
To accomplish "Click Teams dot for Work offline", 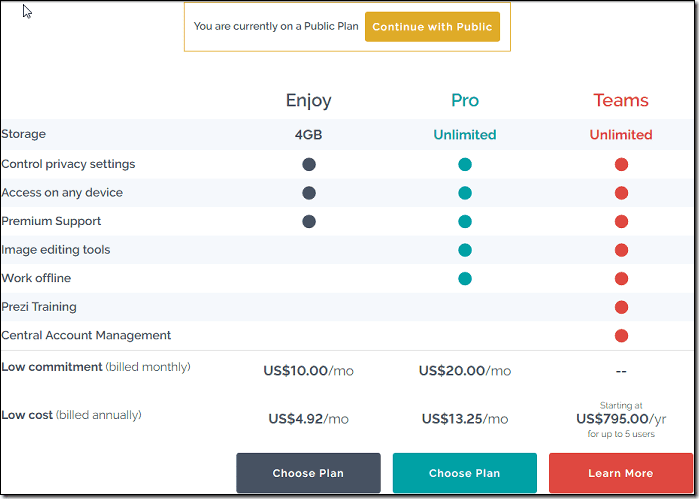I will tap(621, 279).
